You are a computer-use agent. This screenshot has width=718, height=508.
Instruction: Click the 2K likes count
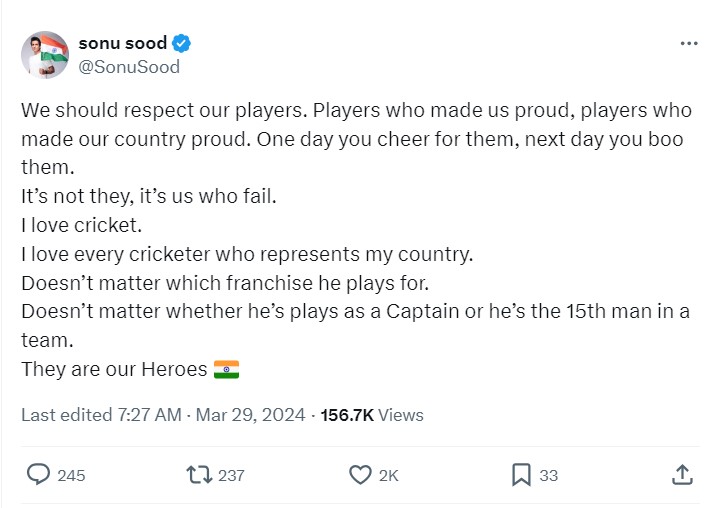389,476
